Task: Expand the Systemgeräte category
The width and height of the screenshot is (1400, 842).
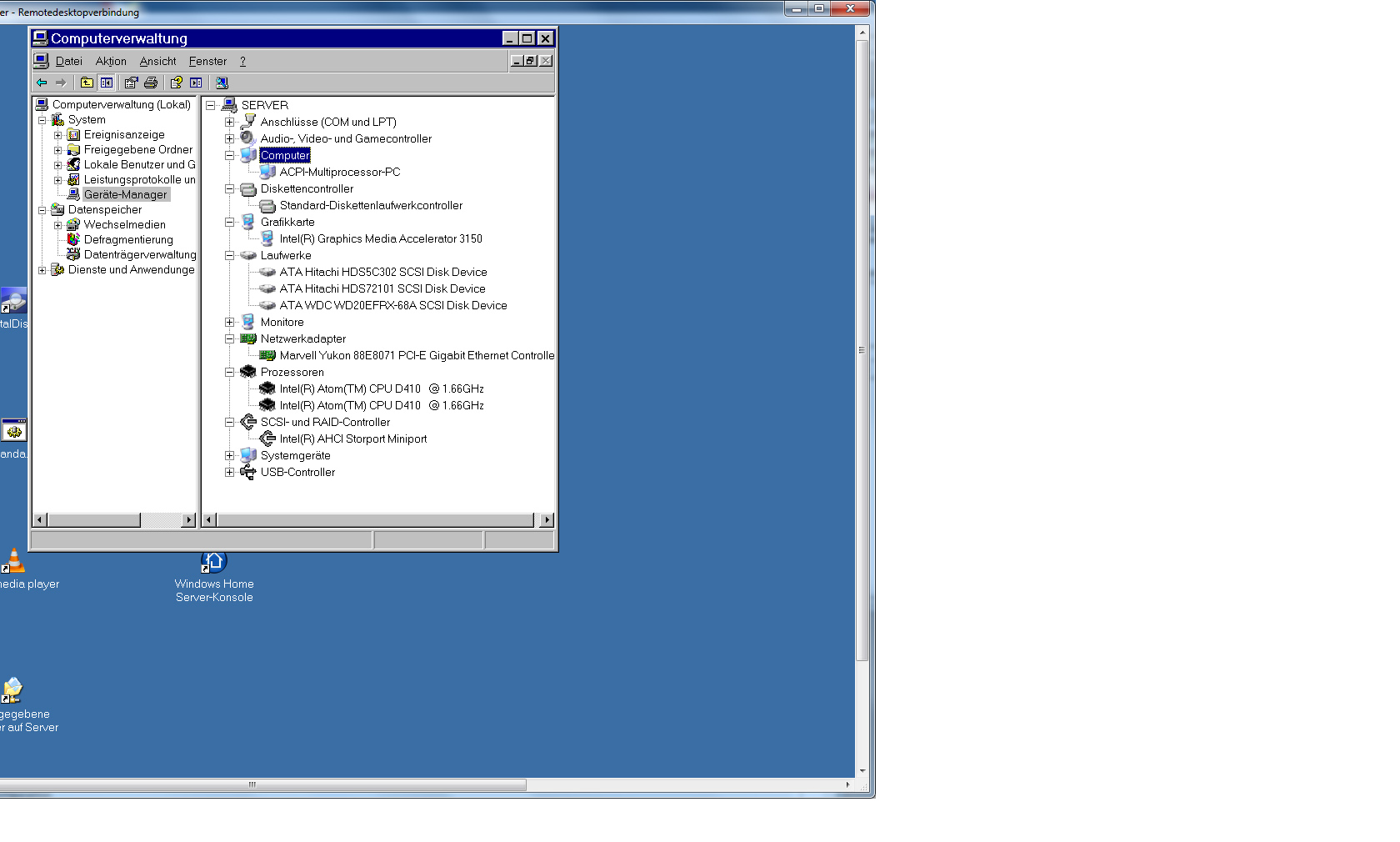Action: [x=229, y=455]
